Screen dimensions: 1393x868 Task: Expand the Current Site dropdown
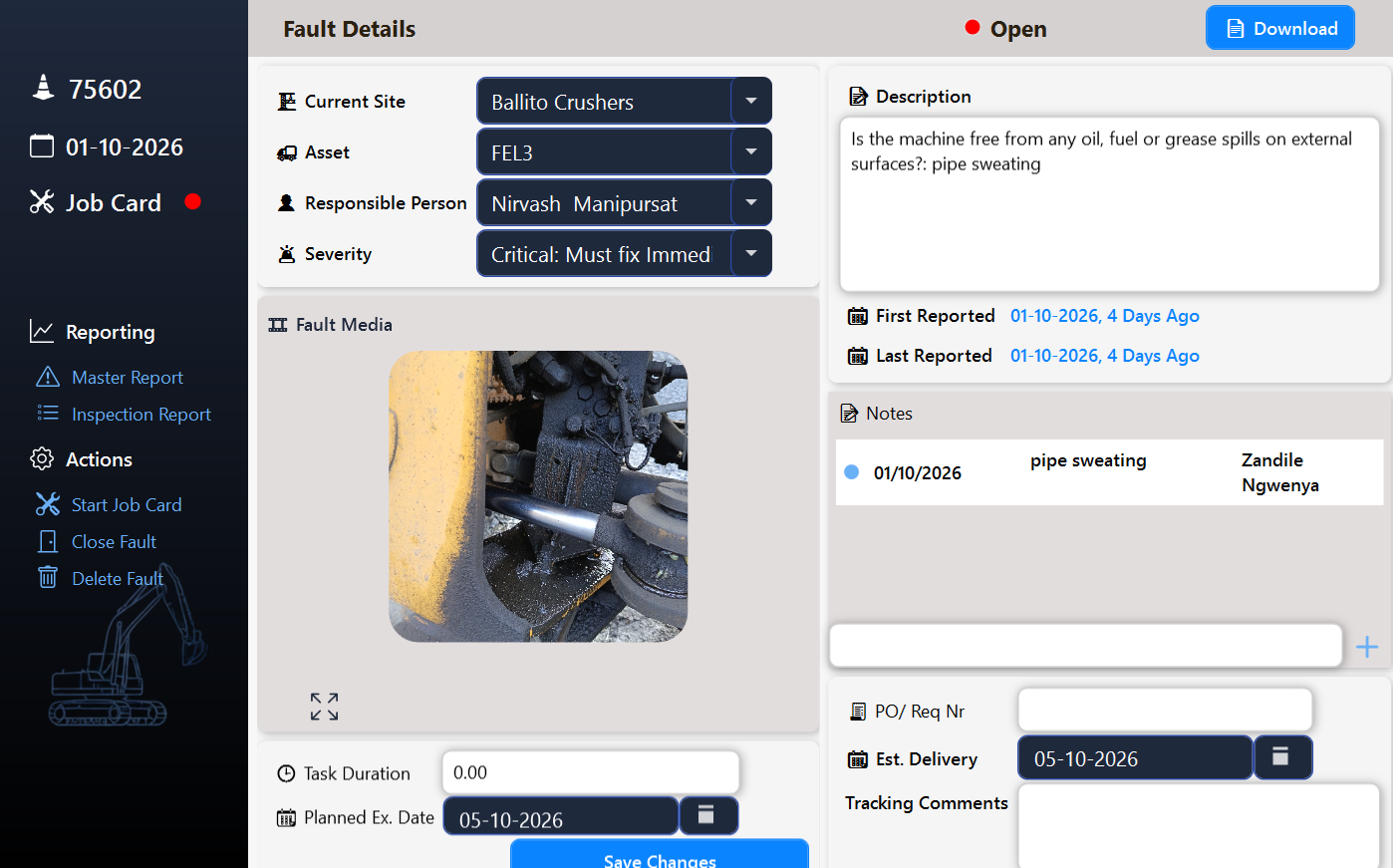click(x=751, y=101)
